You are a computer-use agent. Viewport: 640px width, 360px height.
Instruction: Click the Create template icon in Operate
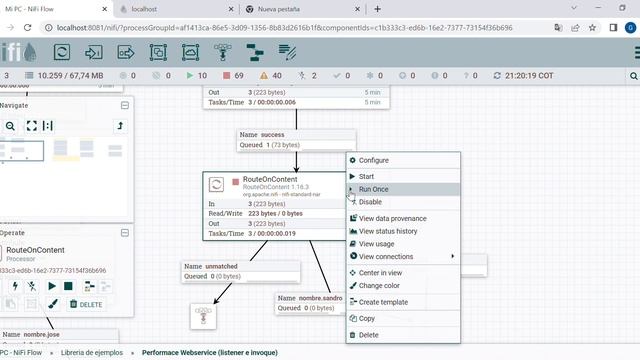pos(89,286)
